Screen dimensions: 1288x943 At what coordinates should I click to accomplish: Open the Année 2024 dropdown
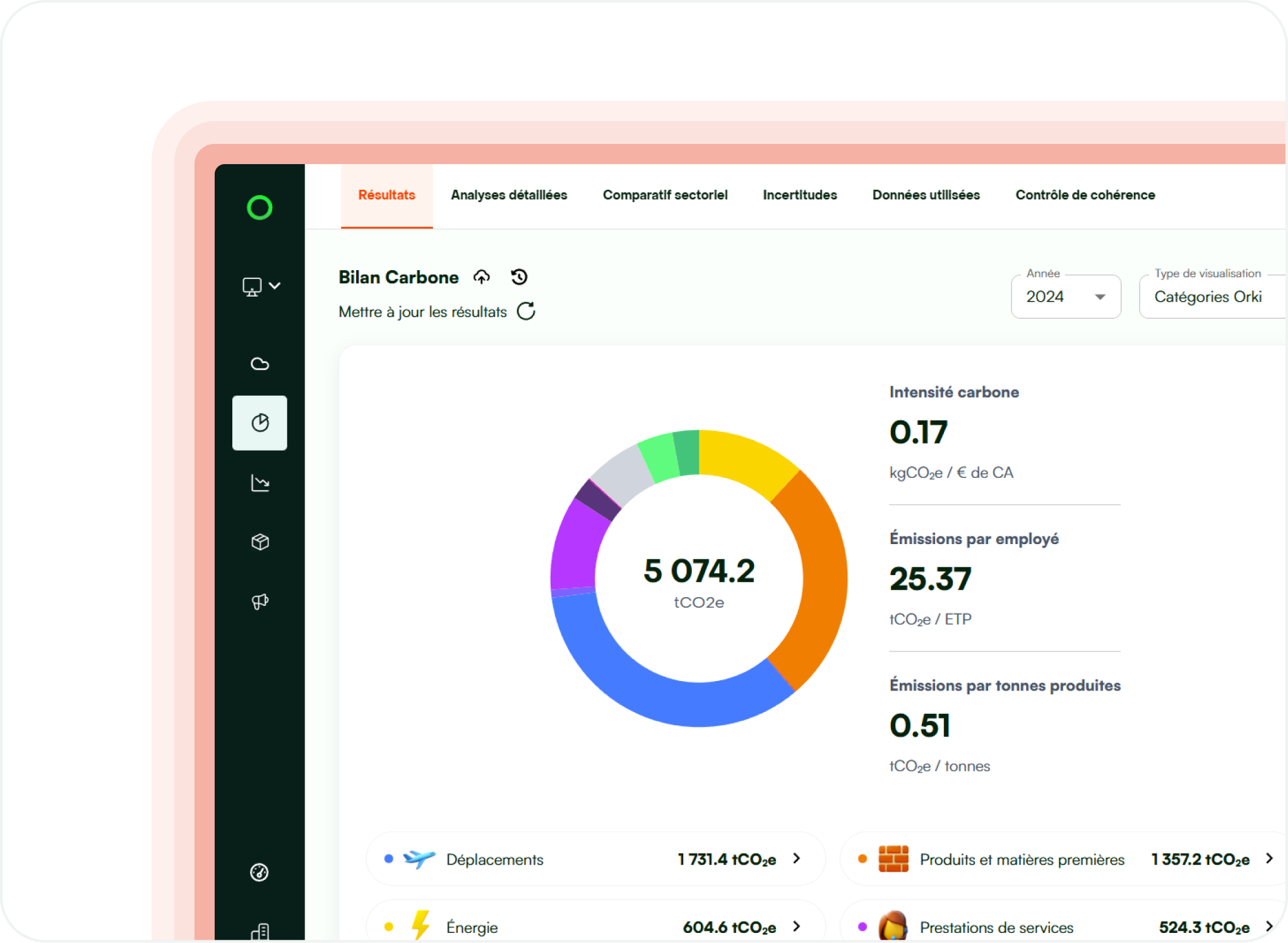pyautogui.click(x=1066, y=297)
